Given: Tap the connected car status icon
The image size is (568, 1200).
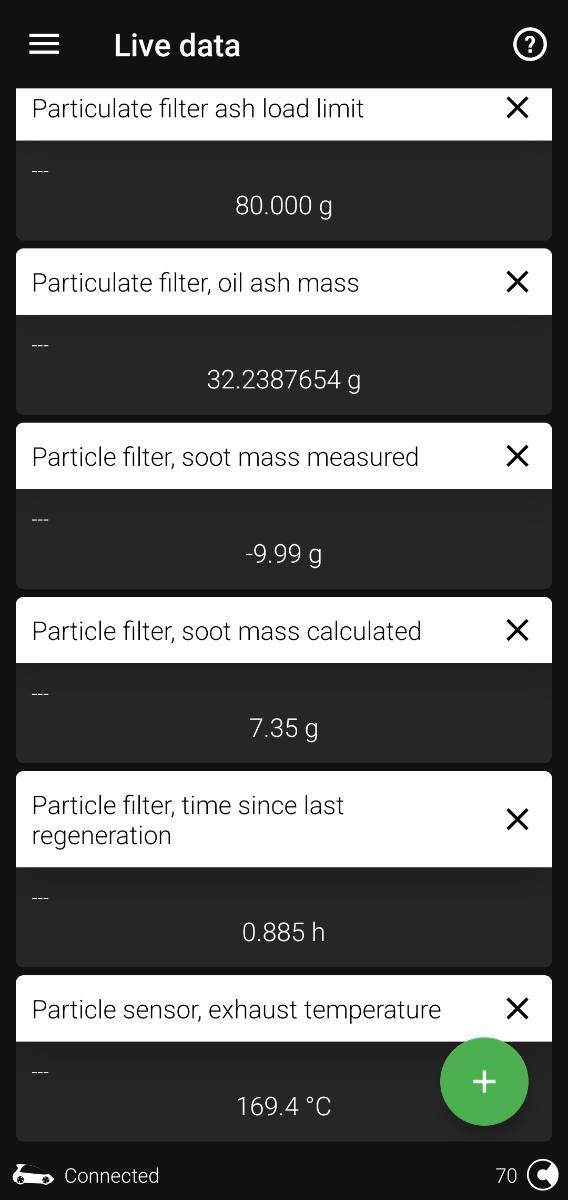Looking at the screenshot, I should 33,1175.
